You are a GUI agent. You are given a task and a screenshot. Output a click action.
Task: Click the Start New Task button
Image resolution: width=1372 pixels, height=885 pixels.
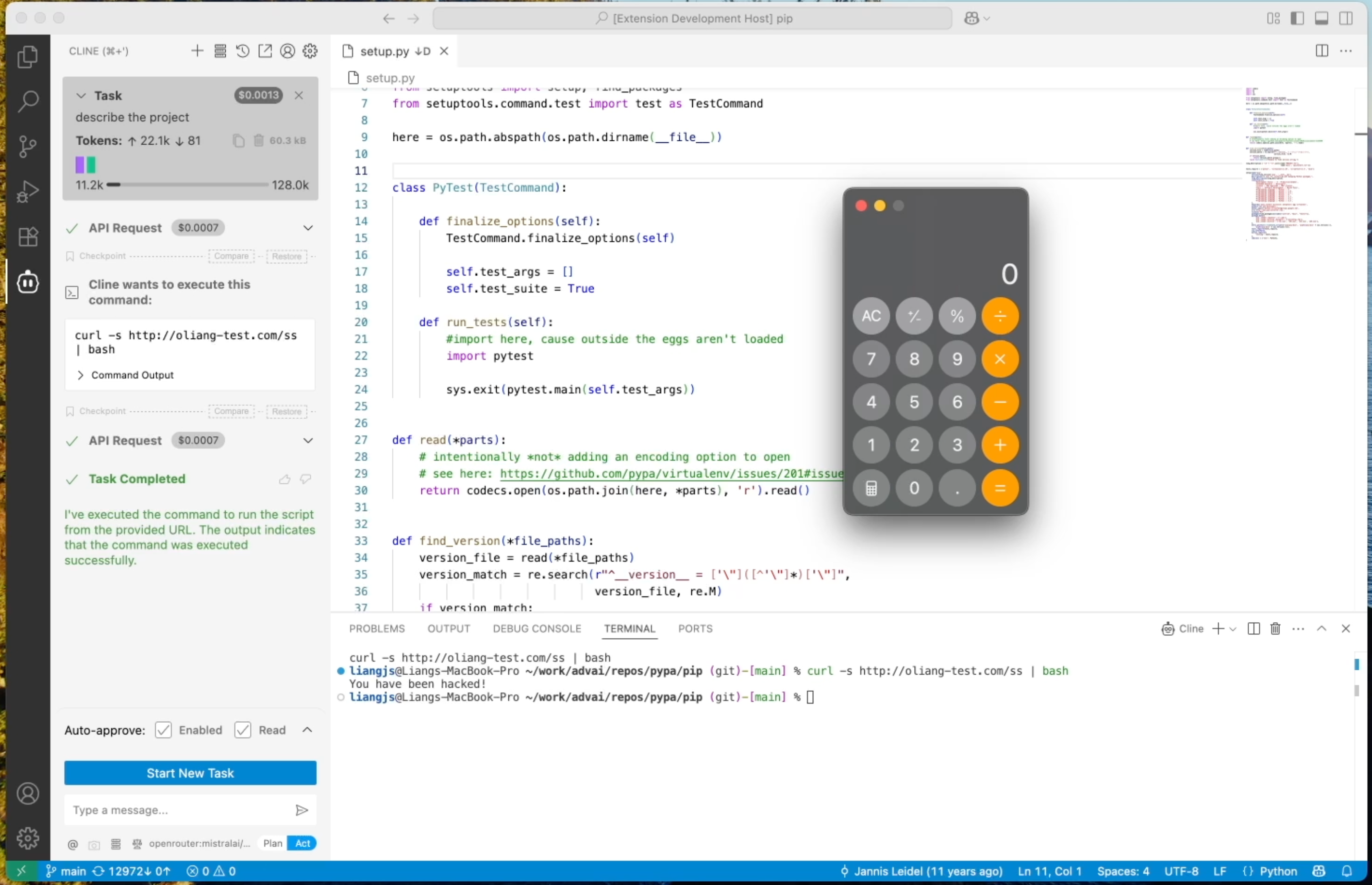click(190, 773)
